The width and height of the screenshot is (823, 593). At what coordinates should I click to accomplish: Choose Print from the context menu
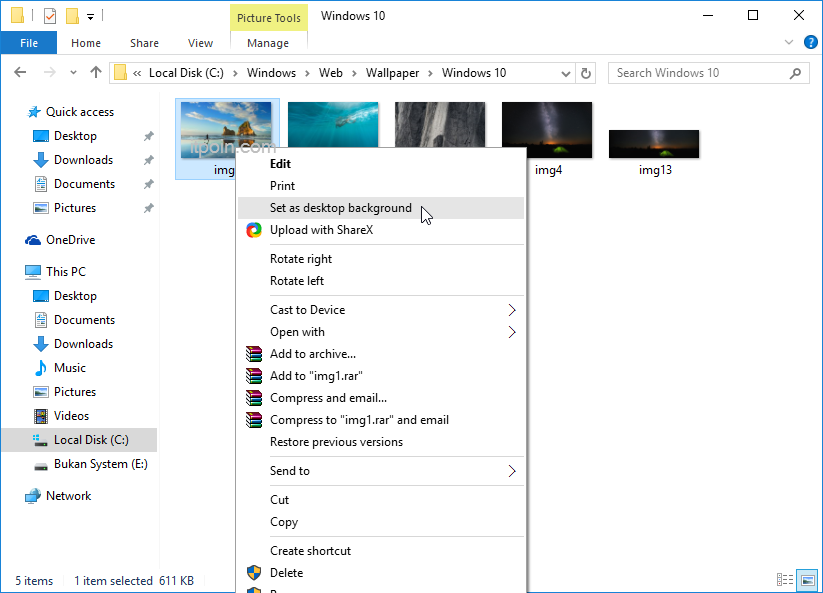click(x=381, y=186)
